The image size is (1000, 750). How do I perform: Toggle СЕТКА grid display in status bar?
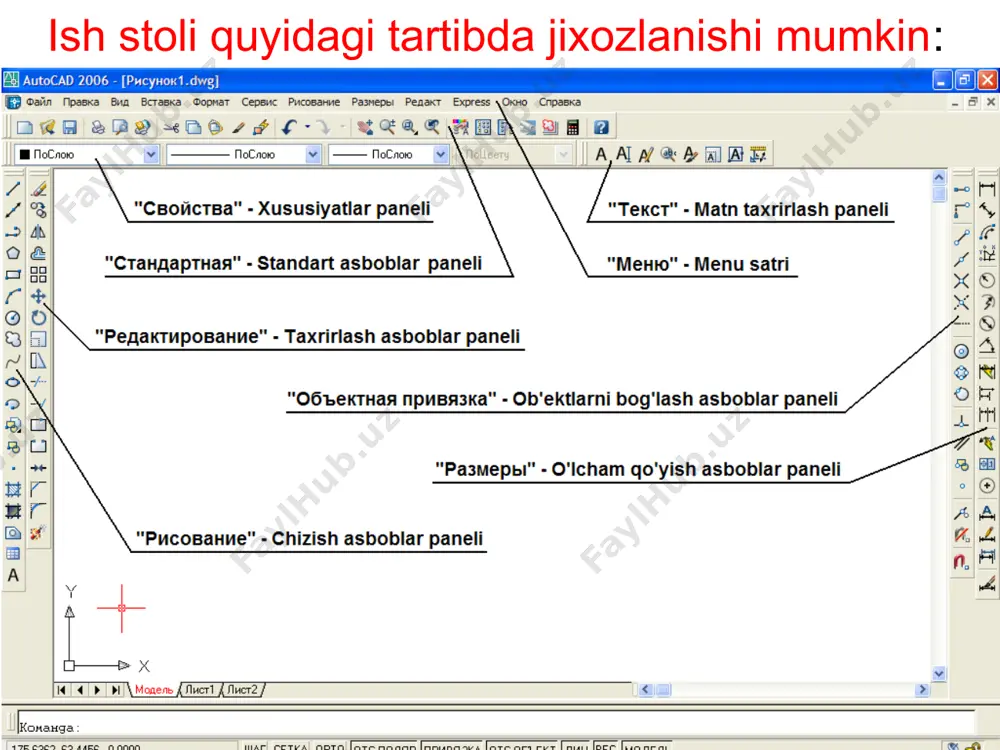click(x=290, y=746)
